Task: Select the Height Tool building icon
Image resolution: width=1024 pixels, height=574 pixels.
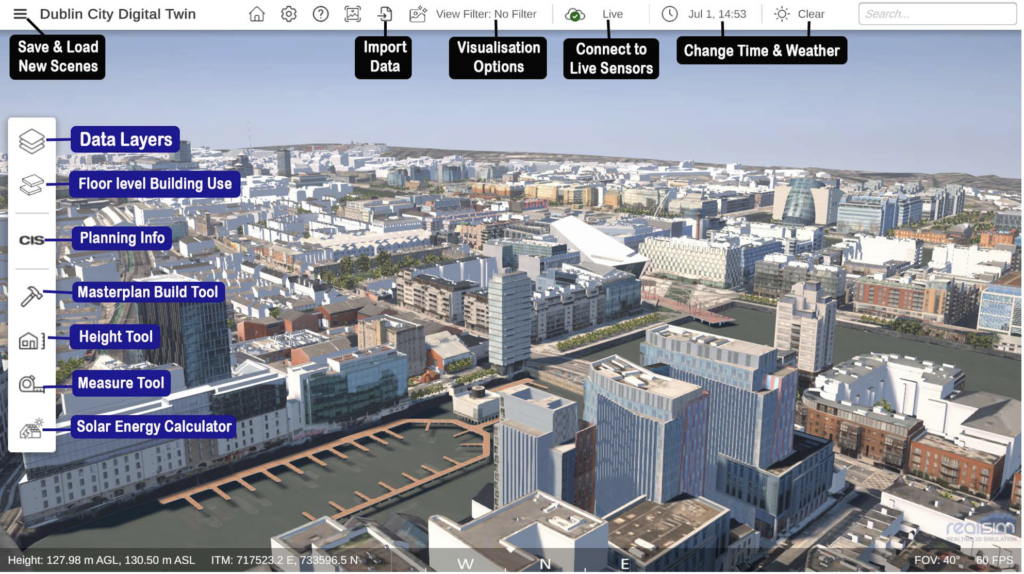Action: pos(31,340)
